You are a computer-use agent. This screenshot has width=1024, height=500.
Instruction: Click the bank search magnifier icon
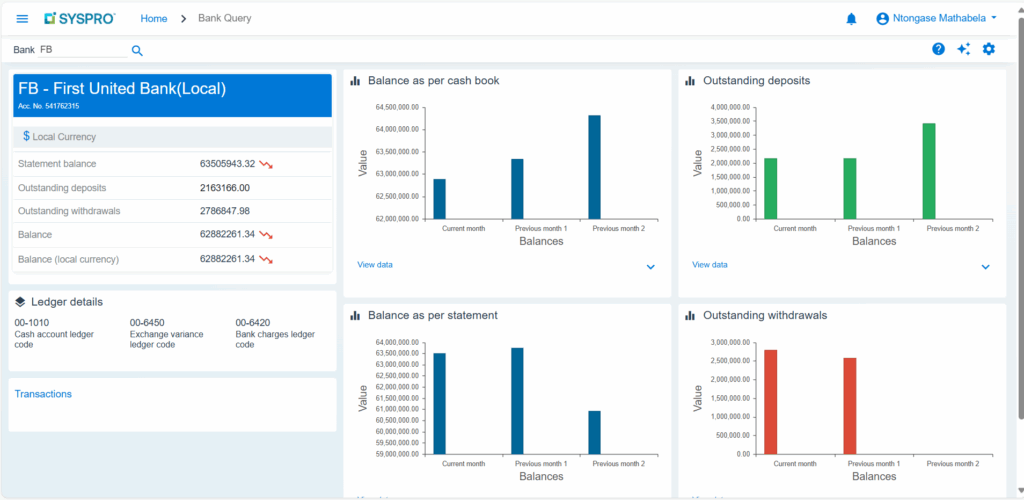137,50
